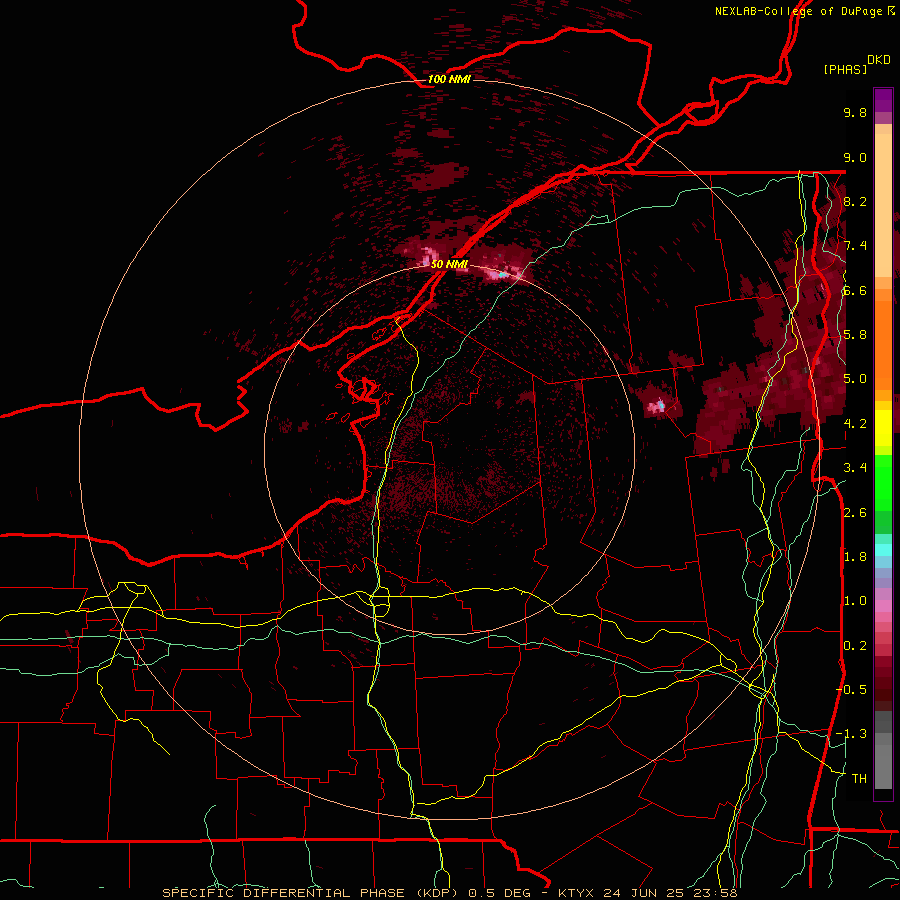Click the 5.8 scale value

[x=855, y=335]
